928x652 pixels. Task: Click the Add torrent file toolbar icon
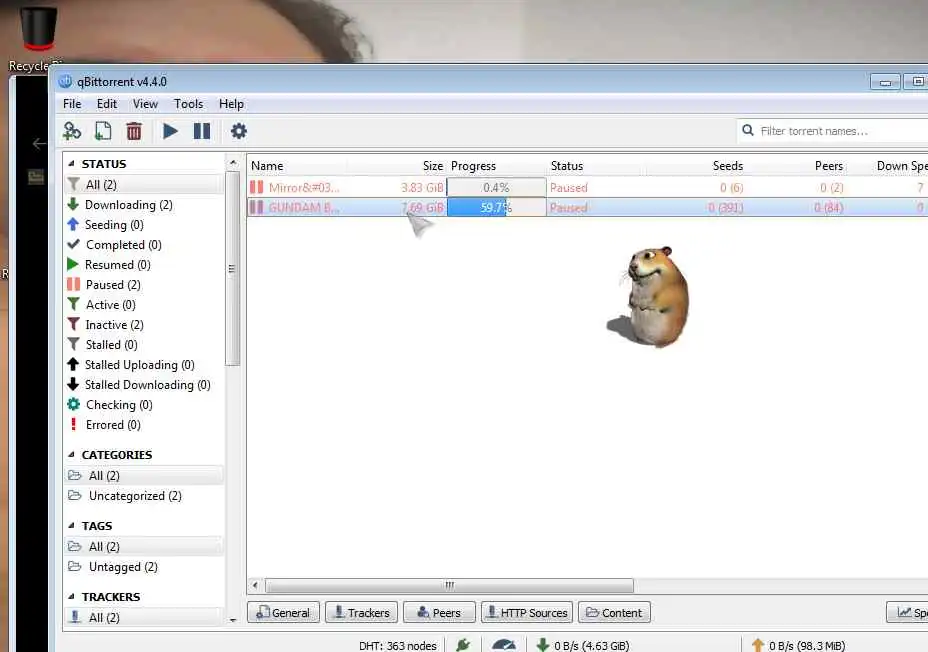(103, 131)
